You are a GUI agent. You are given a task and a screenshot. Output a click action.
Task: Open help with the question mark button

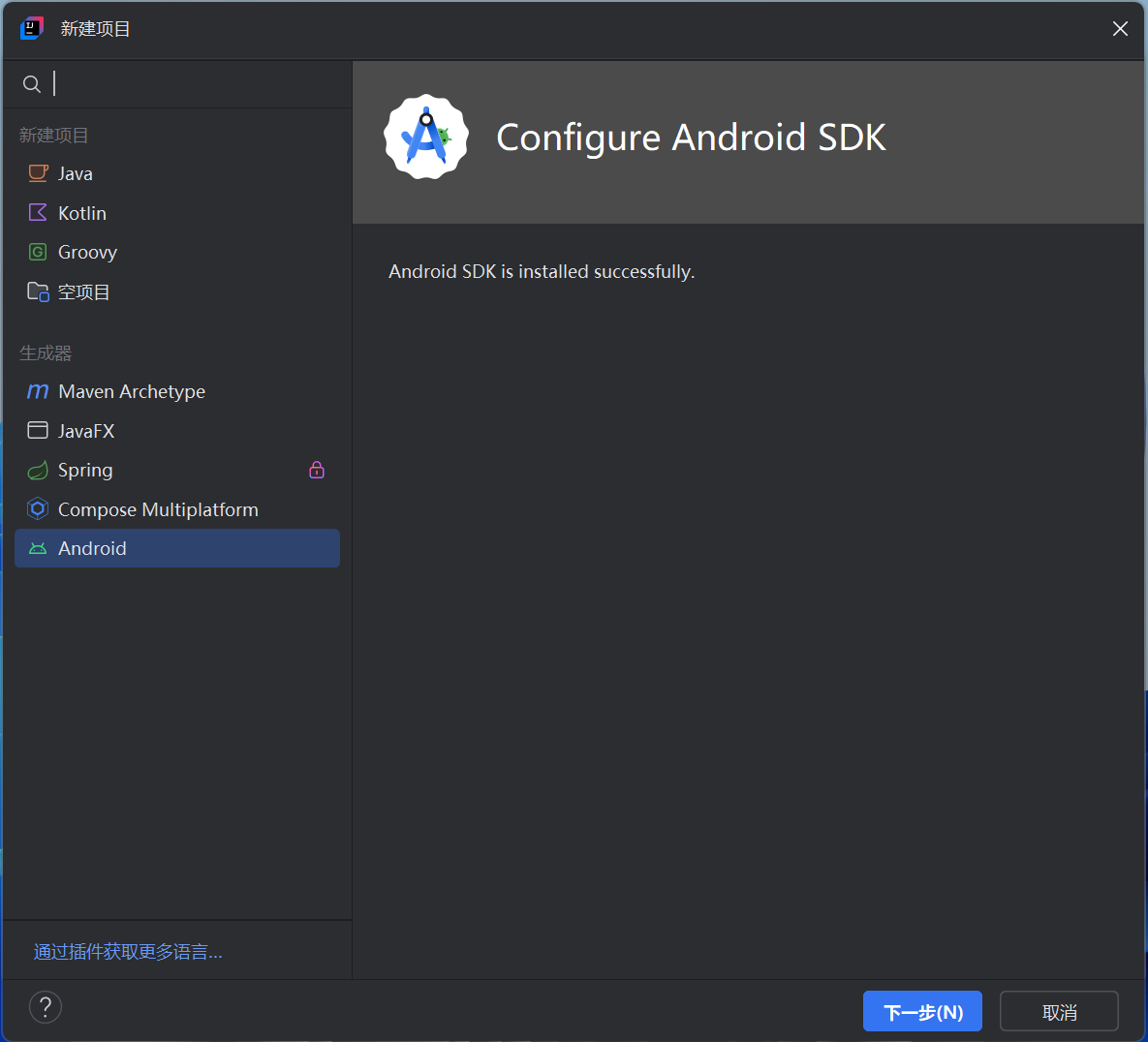coord(46,1007)
